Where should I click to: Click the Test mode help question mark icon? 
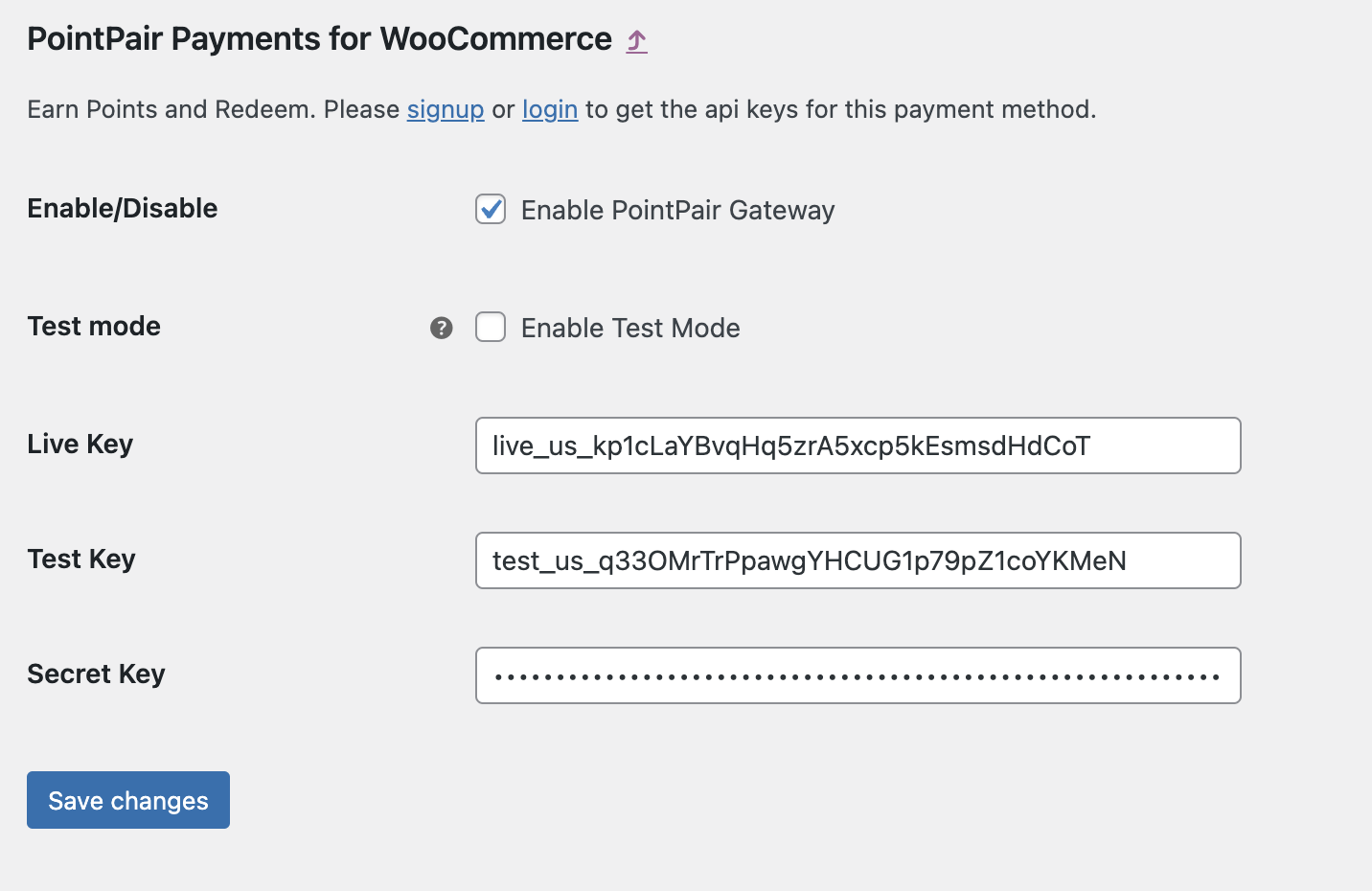(x=441, y=328)
